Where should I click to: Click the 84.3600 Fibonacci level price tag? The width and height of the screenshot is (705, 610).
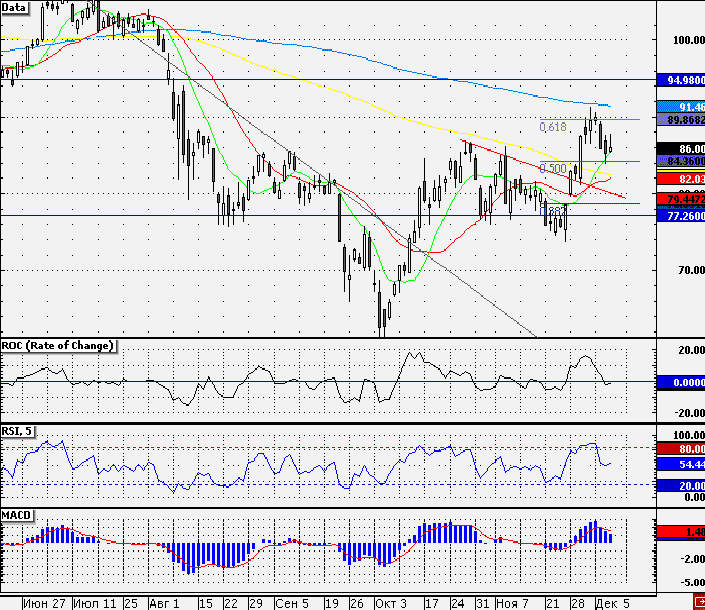(681, 161)
